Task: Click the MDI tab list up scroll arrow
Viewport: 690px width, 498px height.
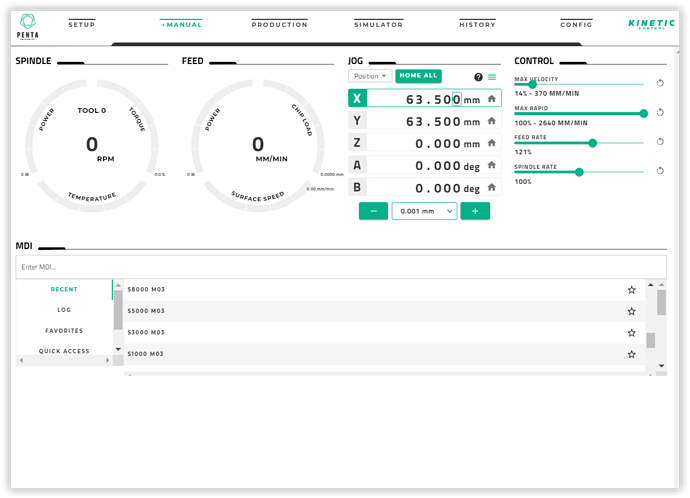Action: 118,285
